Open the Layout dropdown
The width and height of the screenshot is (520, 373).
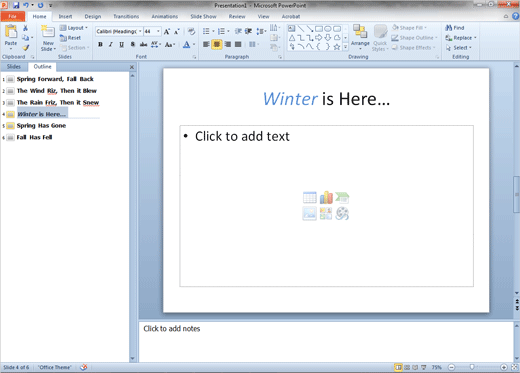point(74,28)
